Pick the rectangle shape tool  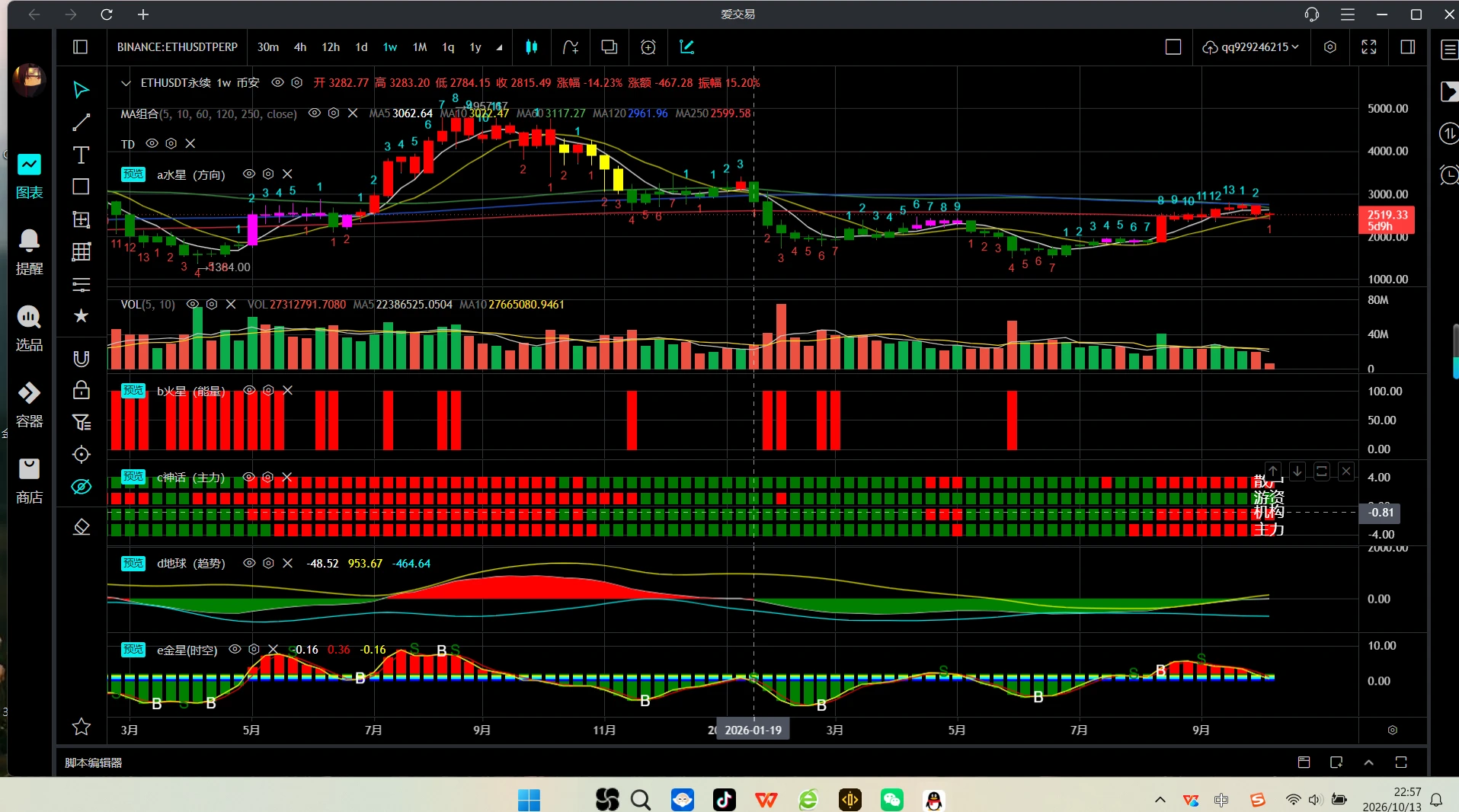point(81,187)
